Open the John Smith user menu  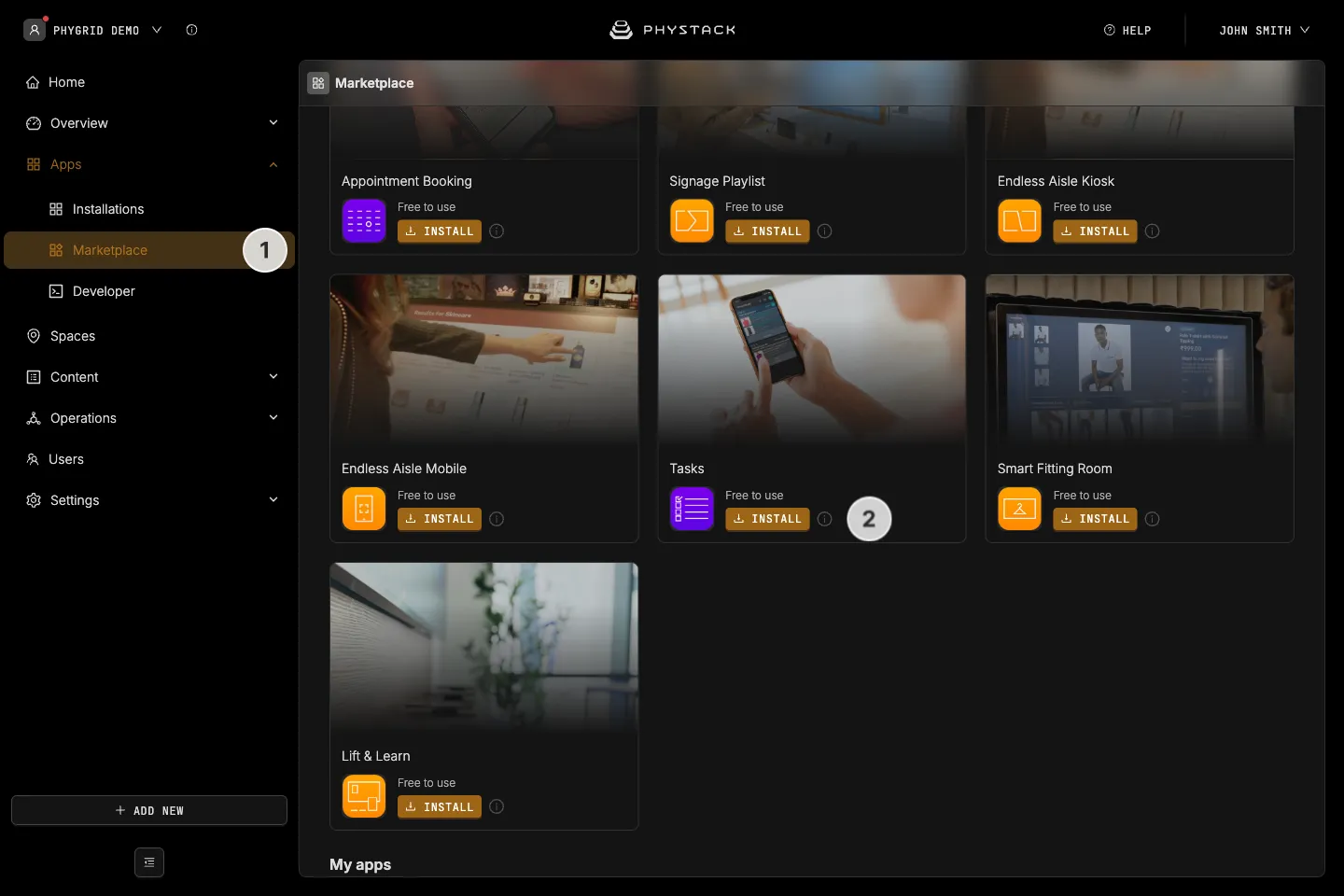tap(1264, 30)
